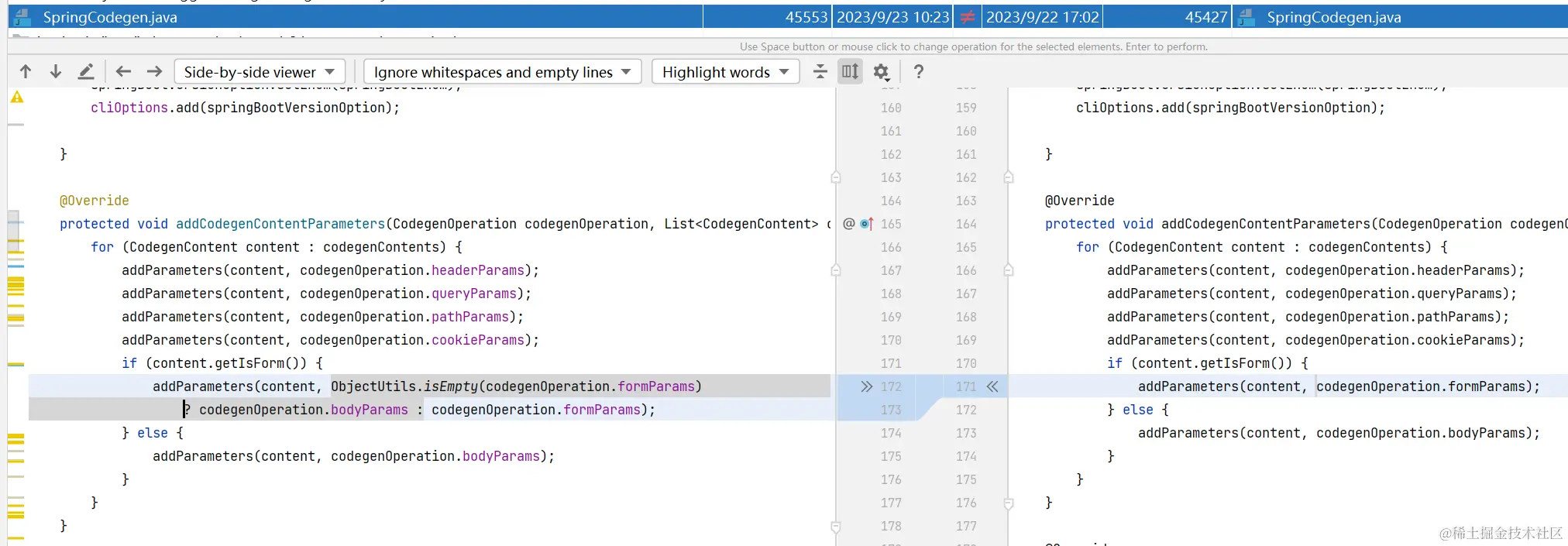Select right file name SpringCodegen.java
1568x546 pixels.
pos(1334,17)
